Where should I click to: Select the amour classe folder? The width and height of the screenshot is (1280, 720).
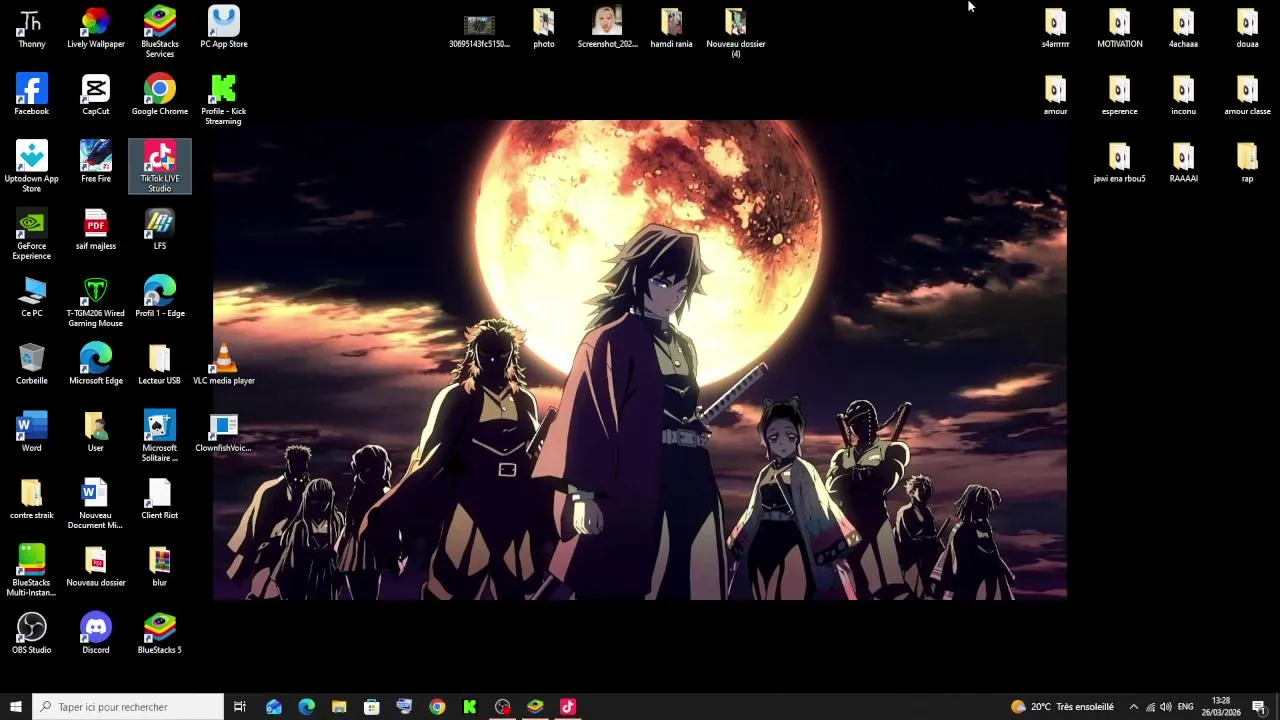[x=1247, y=95]
